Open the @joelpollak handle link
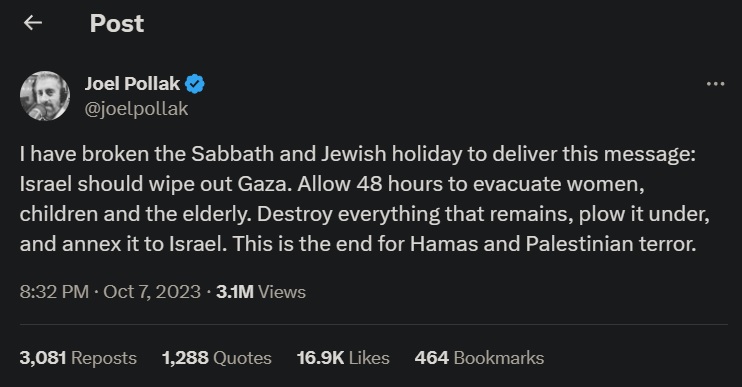Screen dimensions: 742x387 [x=136, y=109]
